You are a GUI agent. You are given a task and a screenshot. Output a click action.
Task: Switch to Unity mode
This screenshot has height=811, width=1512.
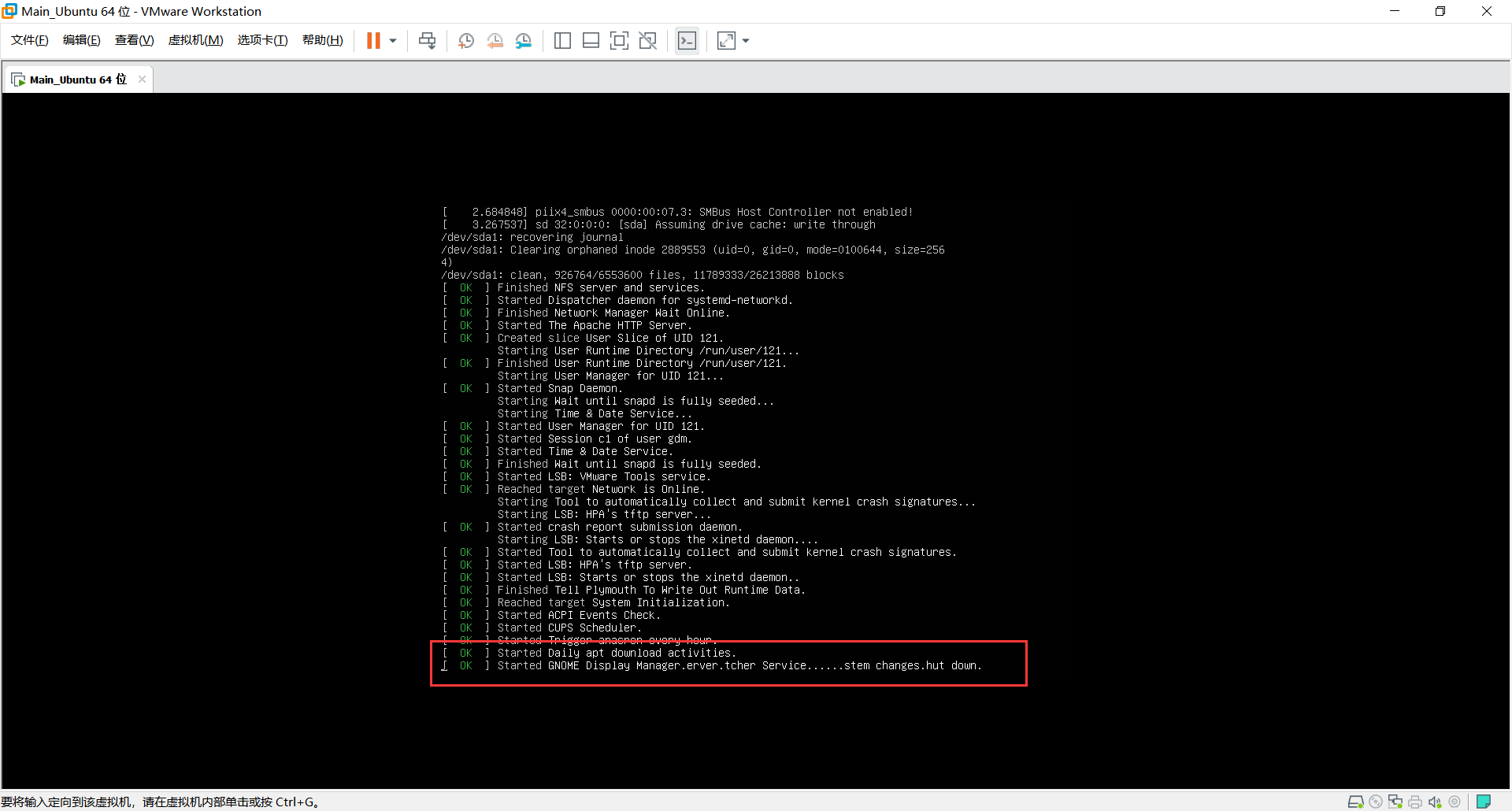pos(648,41)
